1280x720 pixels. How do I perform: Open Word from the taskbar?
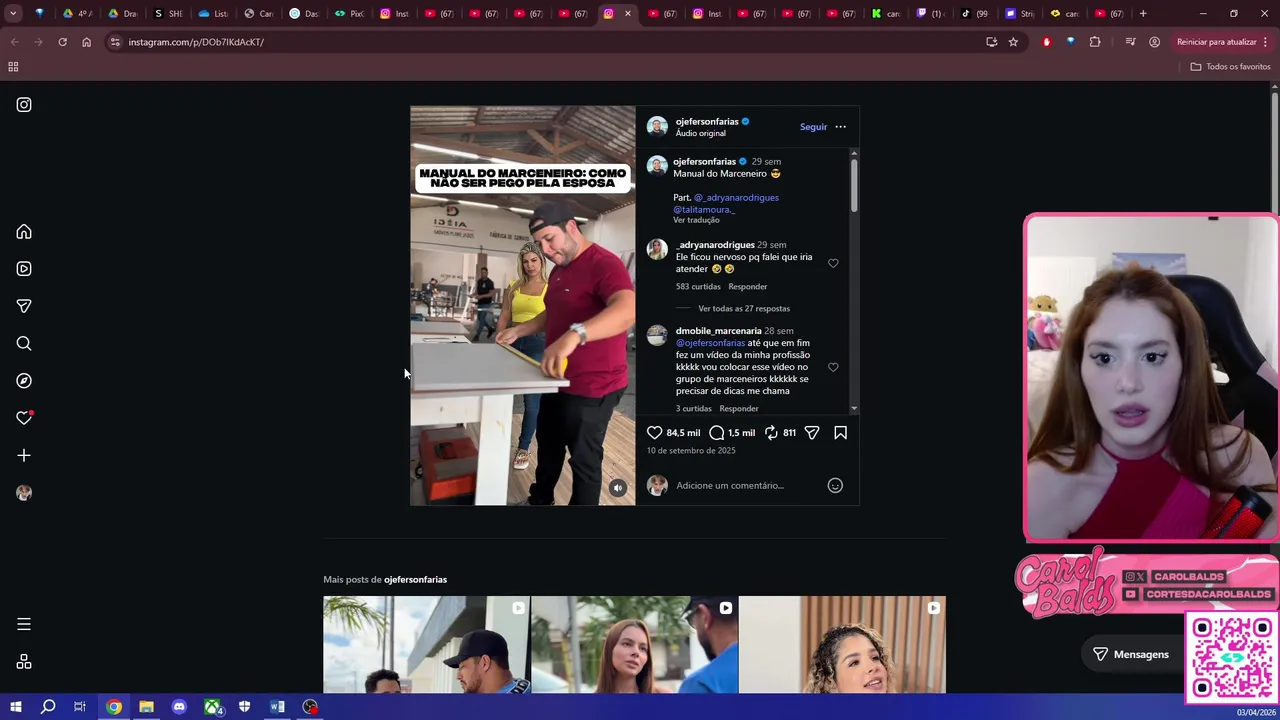(277, 707)
